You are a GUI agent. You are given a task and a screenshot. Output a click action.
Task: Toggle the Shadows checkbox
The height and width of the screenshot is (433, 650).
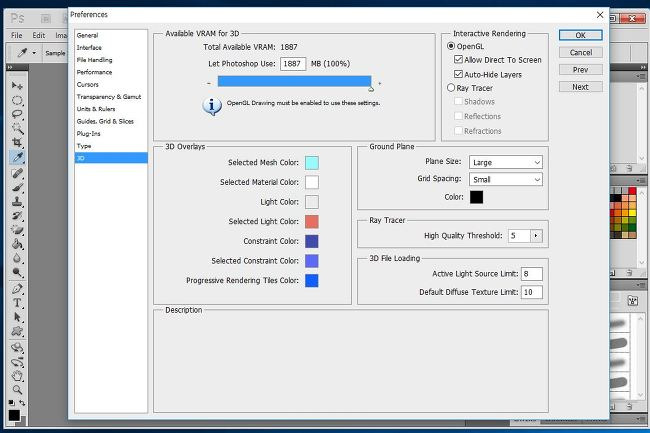(458, 102)
